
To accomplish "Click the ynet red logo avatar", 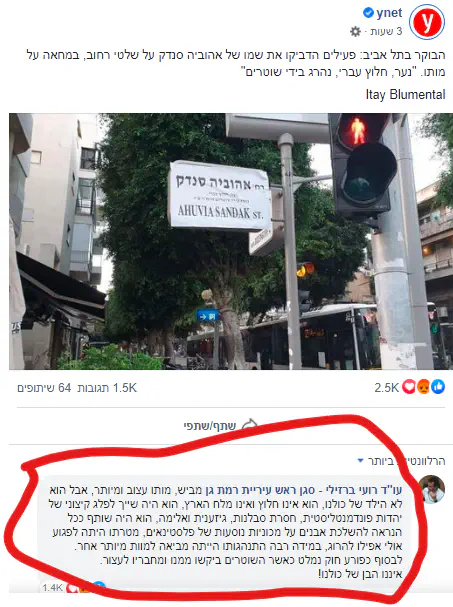I will (x=427, y=22).
